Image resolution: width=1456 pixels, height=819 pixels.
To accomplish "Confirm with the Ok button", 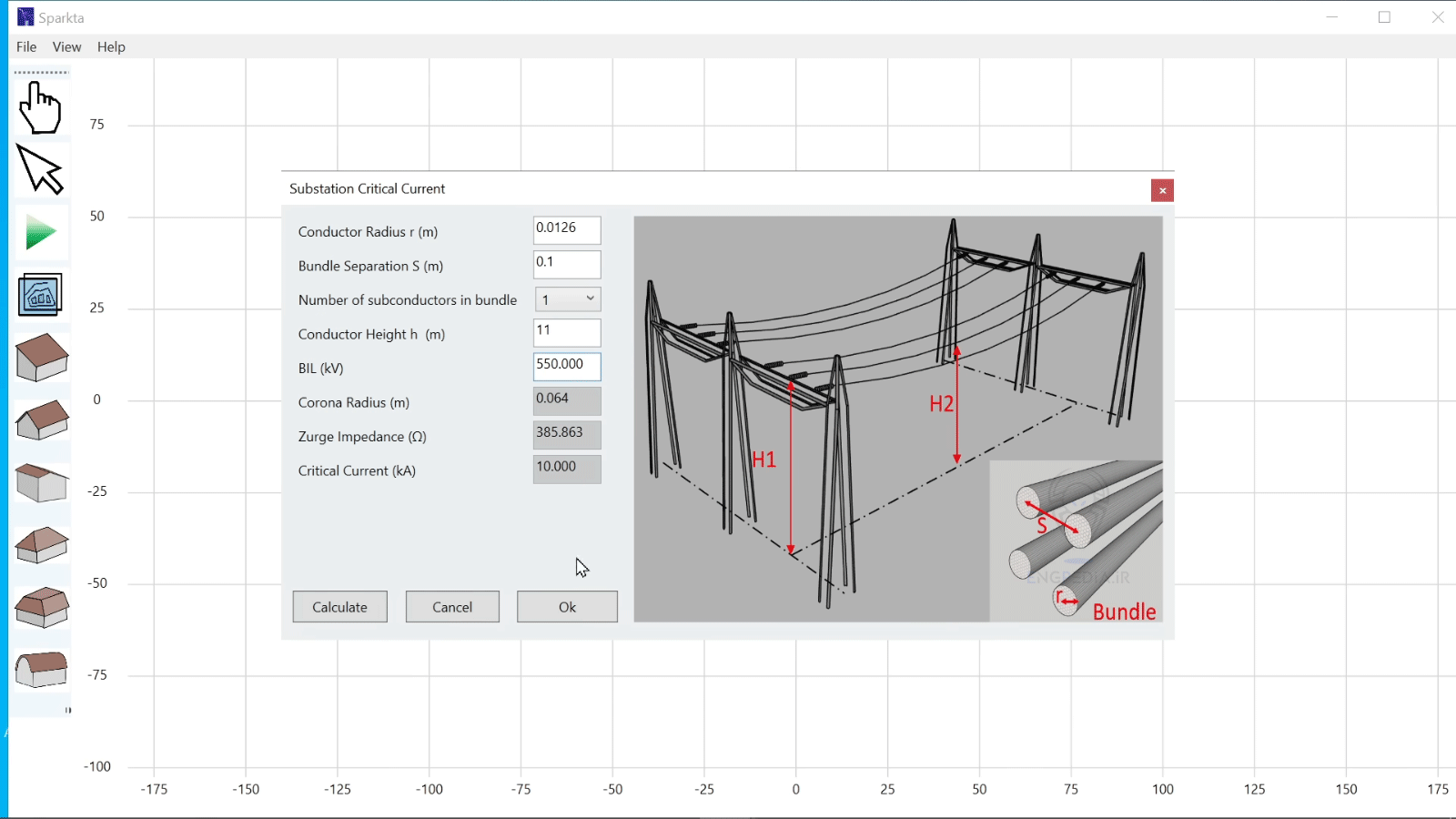I will (x=567, y=607).
